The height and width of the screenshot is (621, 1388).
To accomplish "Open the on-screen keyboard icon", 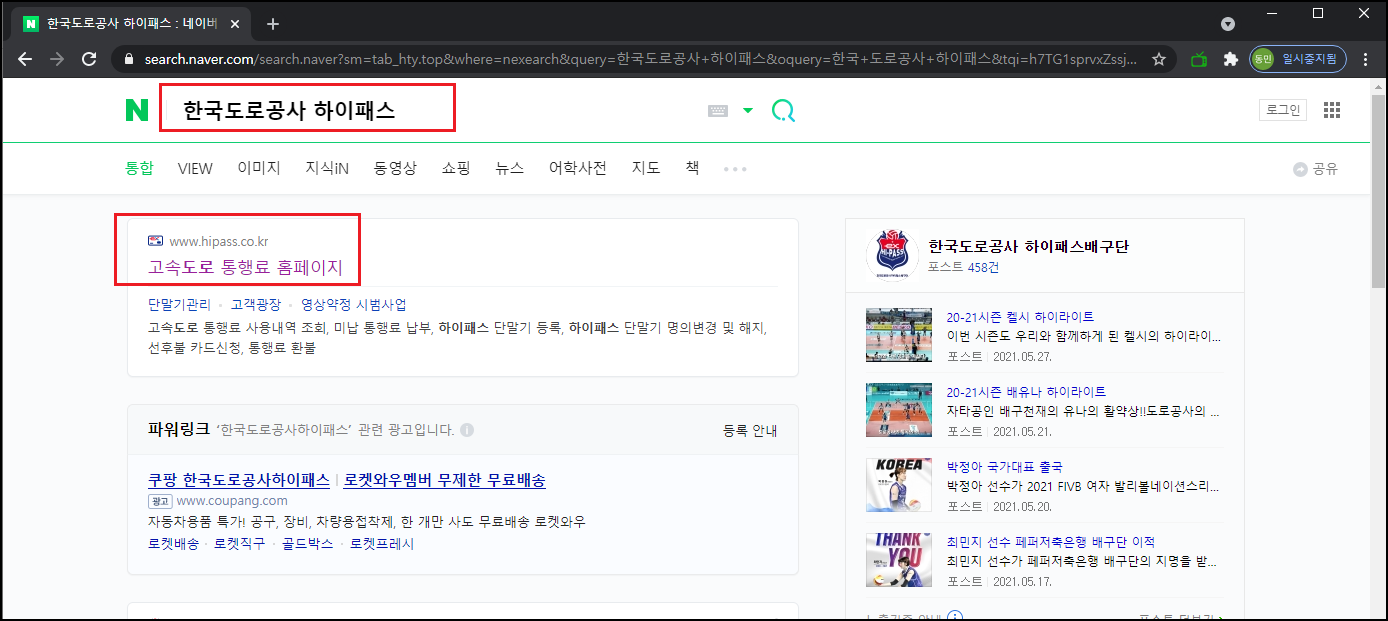I will 718,111.
